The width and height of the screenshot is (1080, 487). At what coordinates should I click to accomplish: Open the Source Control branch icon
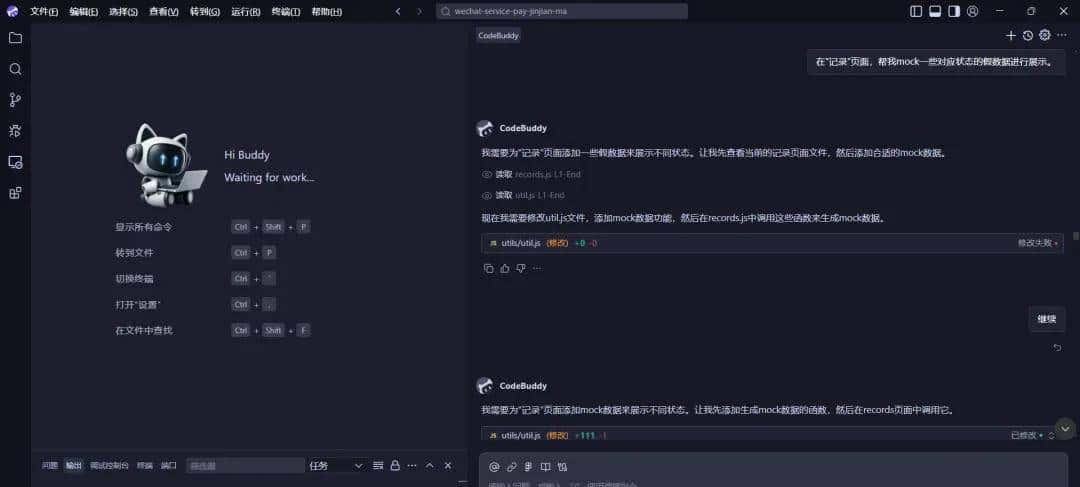tap(15, 100)
